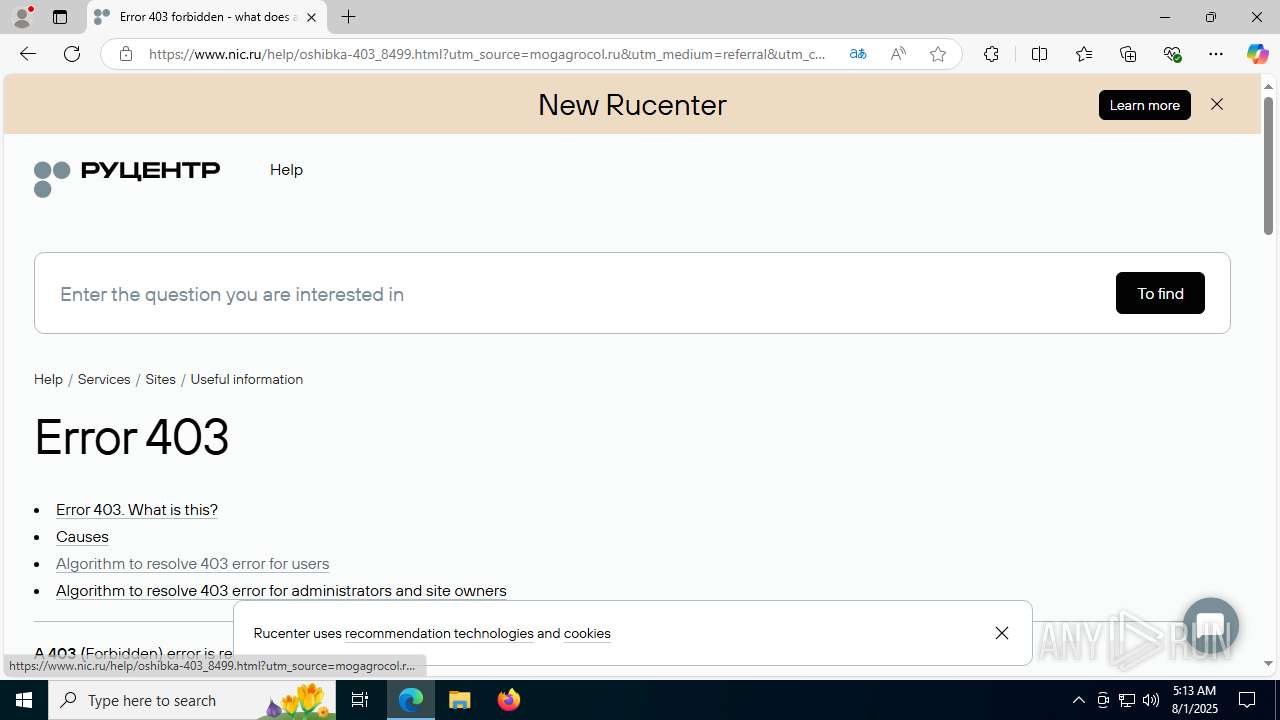Add this page to favorites star
1280x720 pixels.
point(937,54)
